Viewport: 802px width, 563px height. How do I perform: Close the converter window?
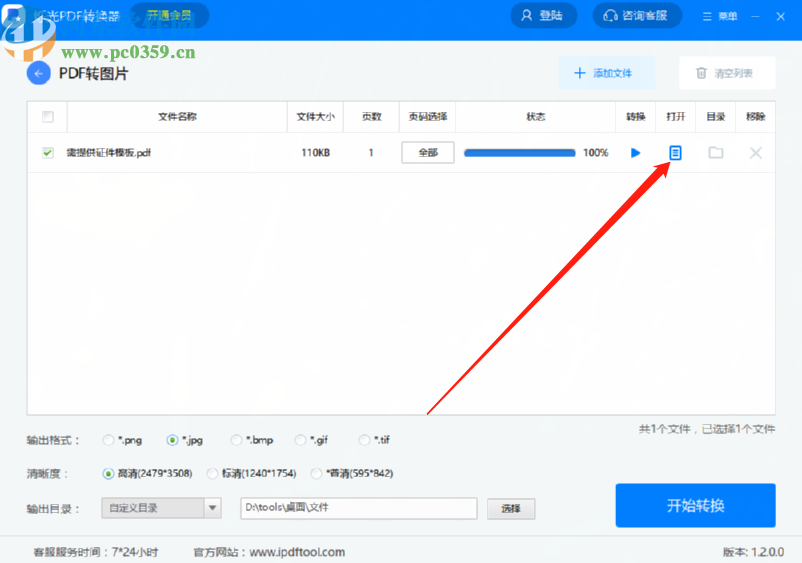tap(781, 16)
